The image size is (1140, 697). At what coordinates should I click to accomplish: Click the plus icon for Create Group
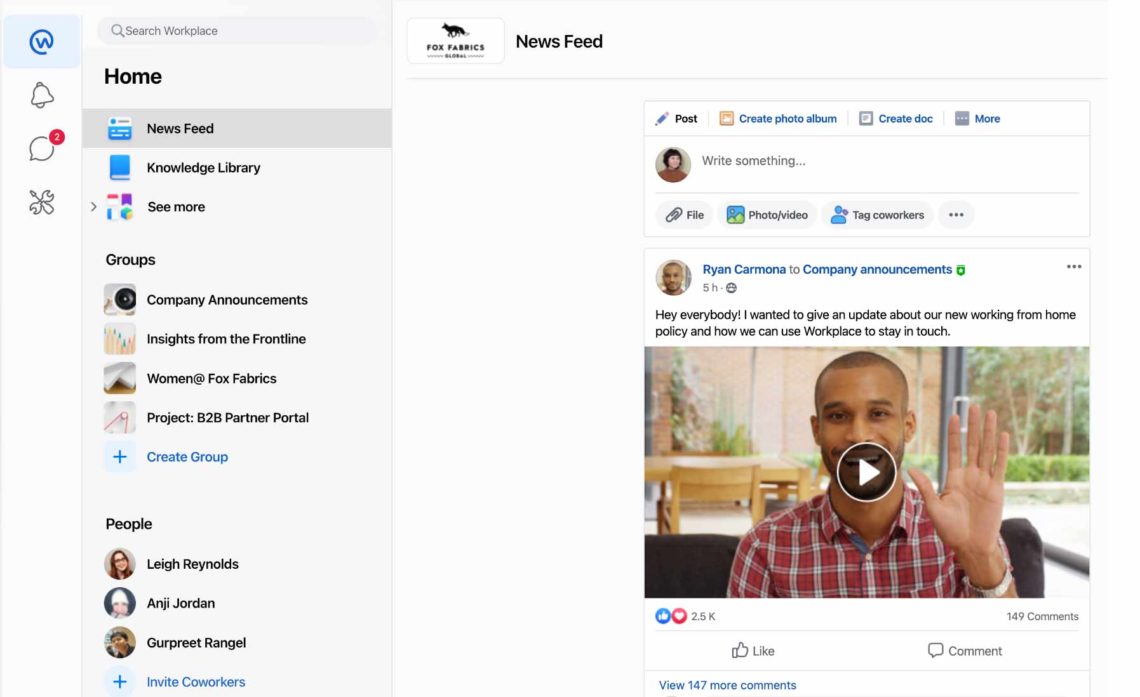[x=120, y=457]
